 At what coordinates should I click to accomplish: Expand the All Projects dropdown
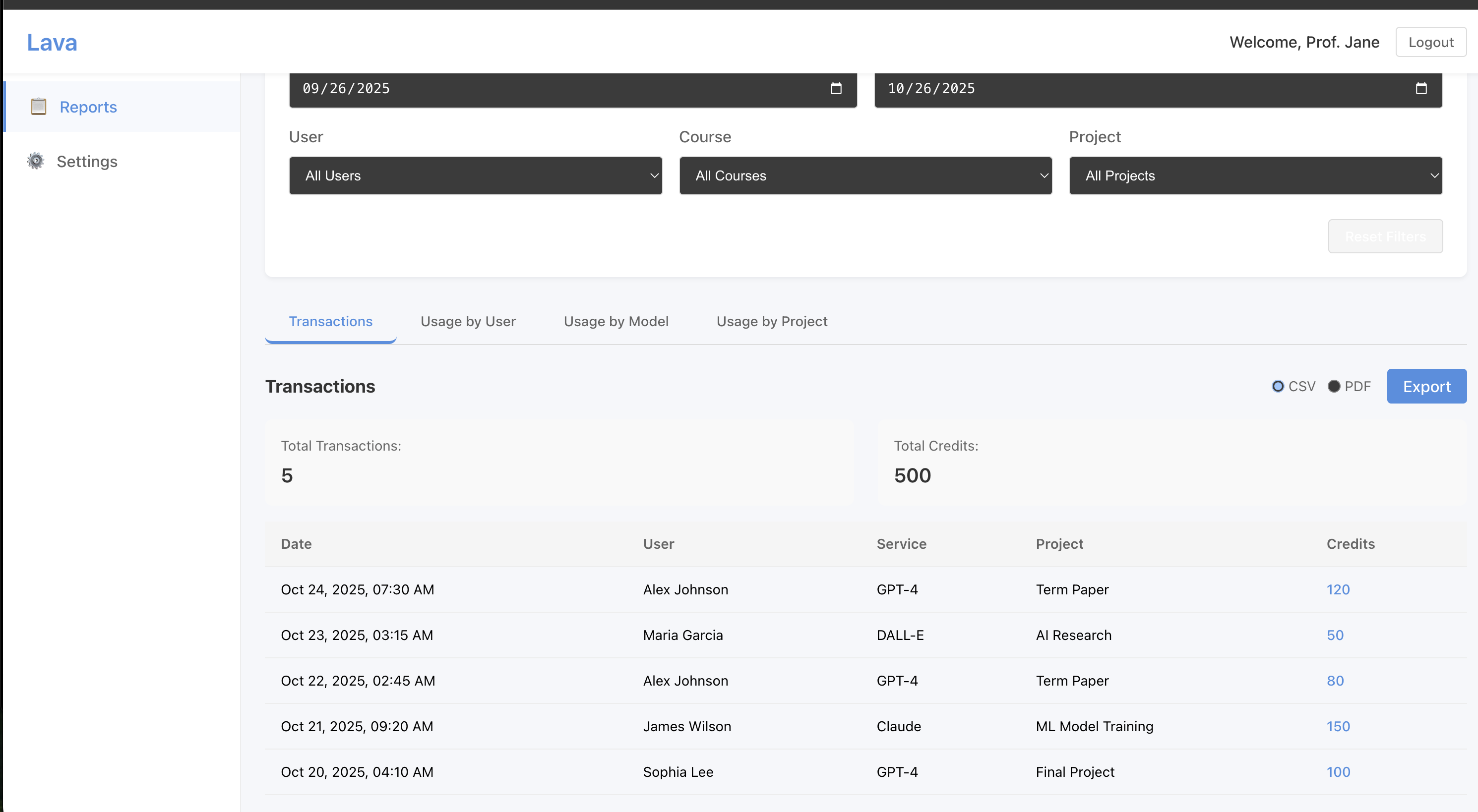pyautogui.click(x=1255, y=175)
